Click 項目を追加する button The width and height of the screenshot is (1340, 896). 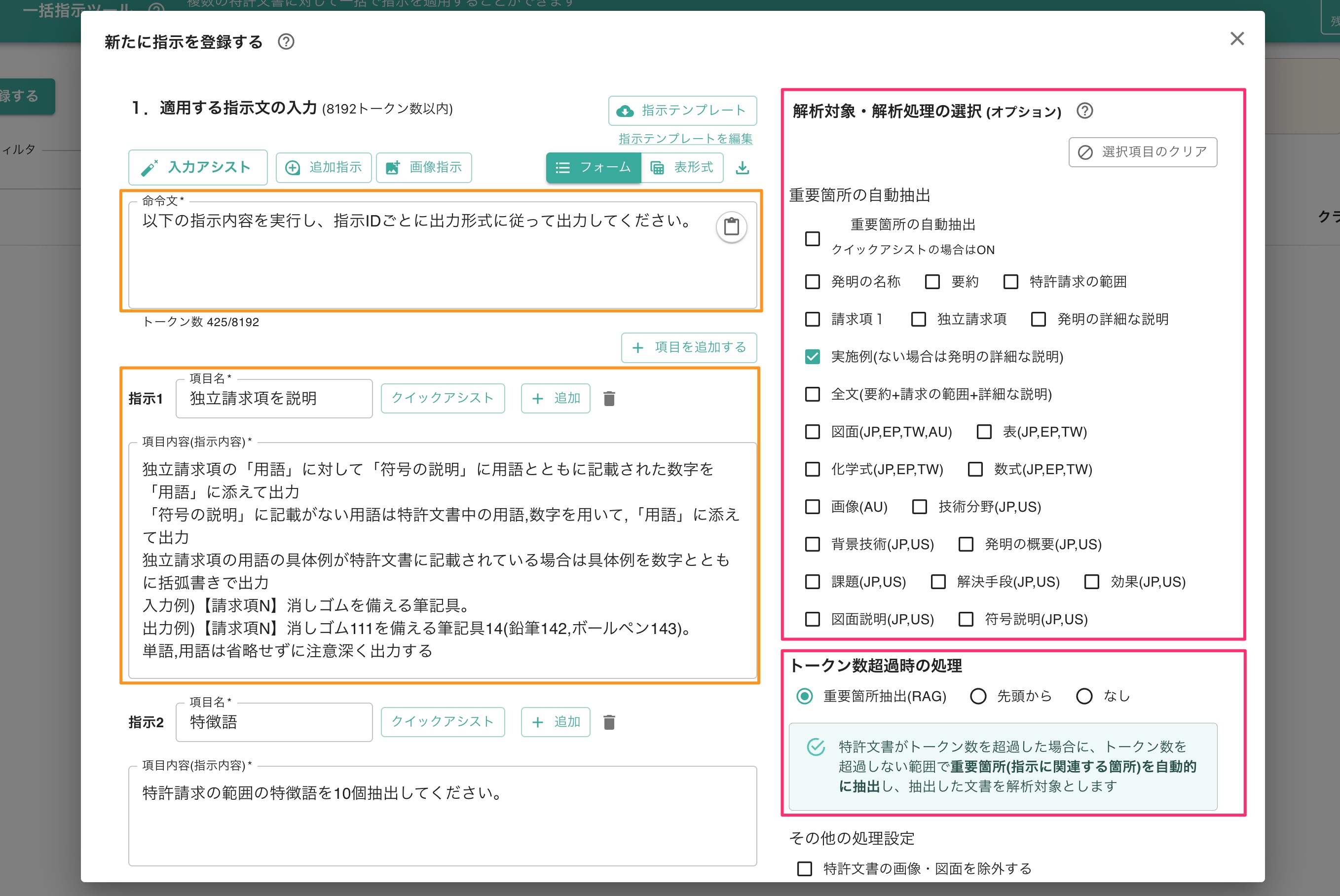click(x=689, y=347)
